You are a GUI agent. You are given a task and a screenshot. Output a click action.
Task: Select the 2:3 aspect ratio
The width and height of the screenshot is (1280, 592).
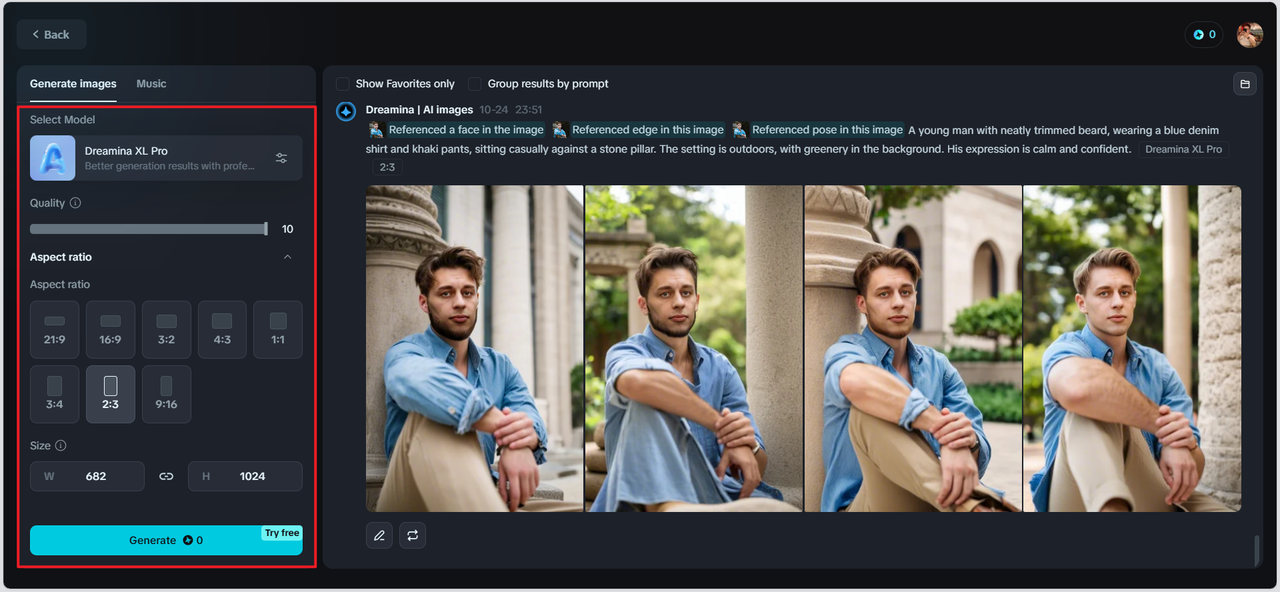click(x=111, y=394)
